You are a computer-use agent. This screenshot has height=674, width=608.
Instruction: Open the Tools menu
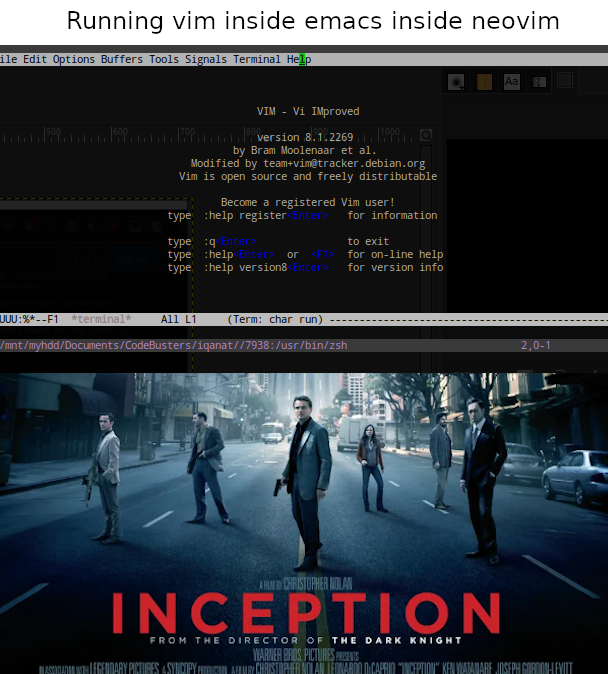point(164,59)
